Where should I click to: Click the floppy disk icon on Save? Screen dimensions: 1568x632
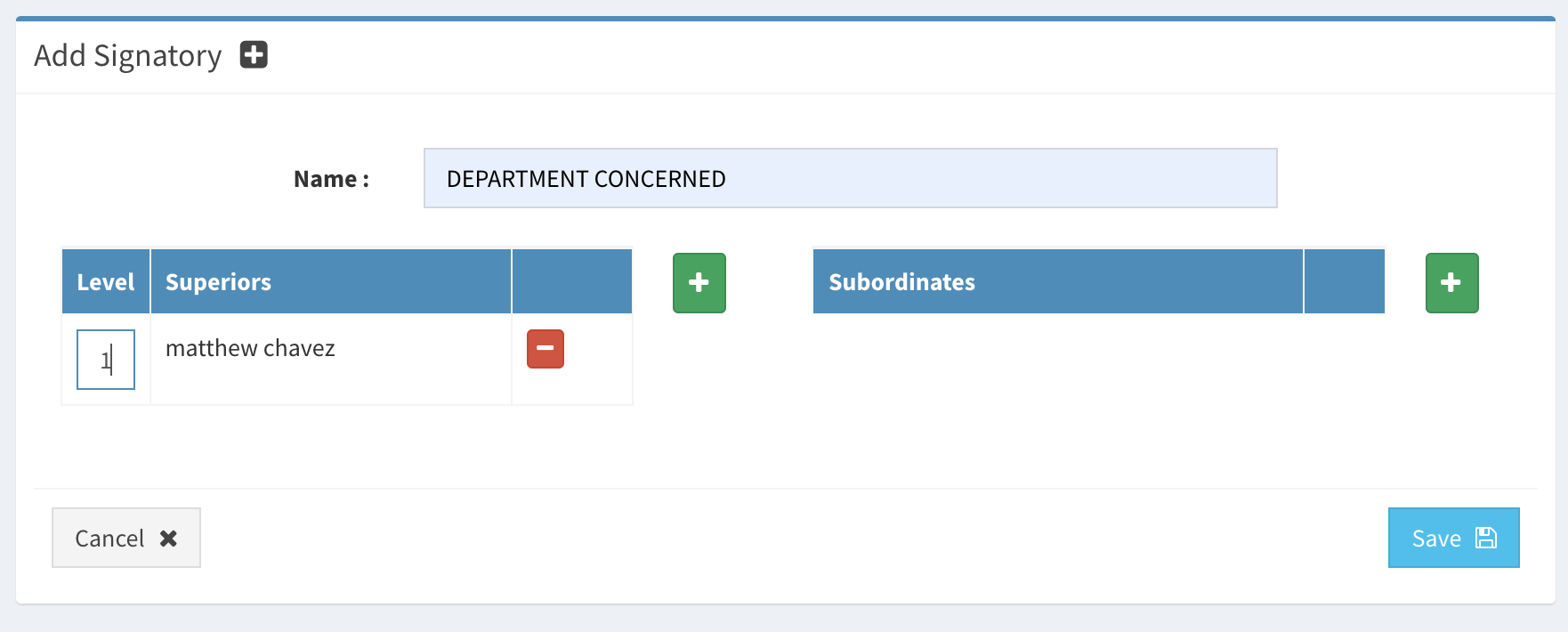(x=1485, y=538)
